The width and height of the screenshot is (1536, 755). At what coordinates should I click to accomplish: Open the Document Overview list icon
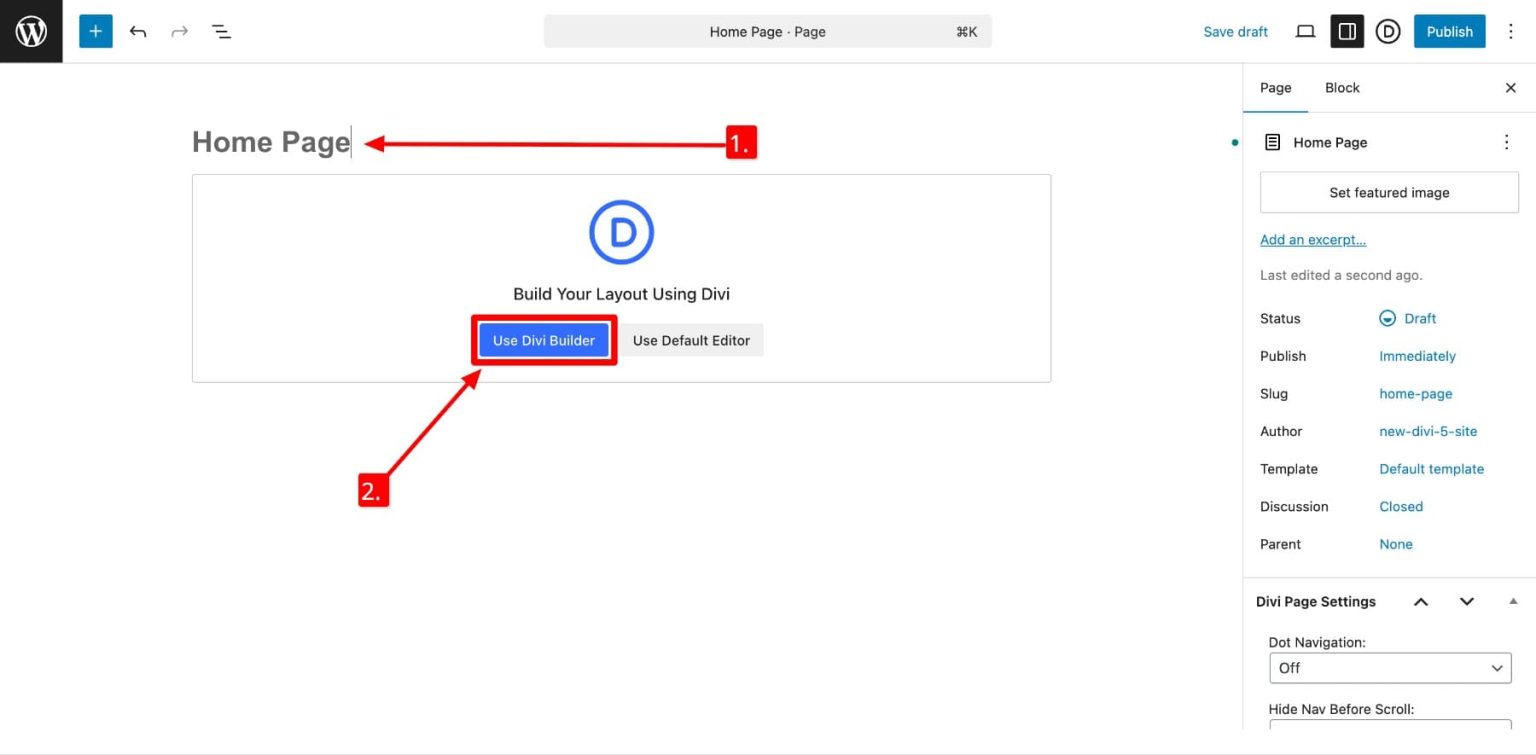click(x=221, y=31)
